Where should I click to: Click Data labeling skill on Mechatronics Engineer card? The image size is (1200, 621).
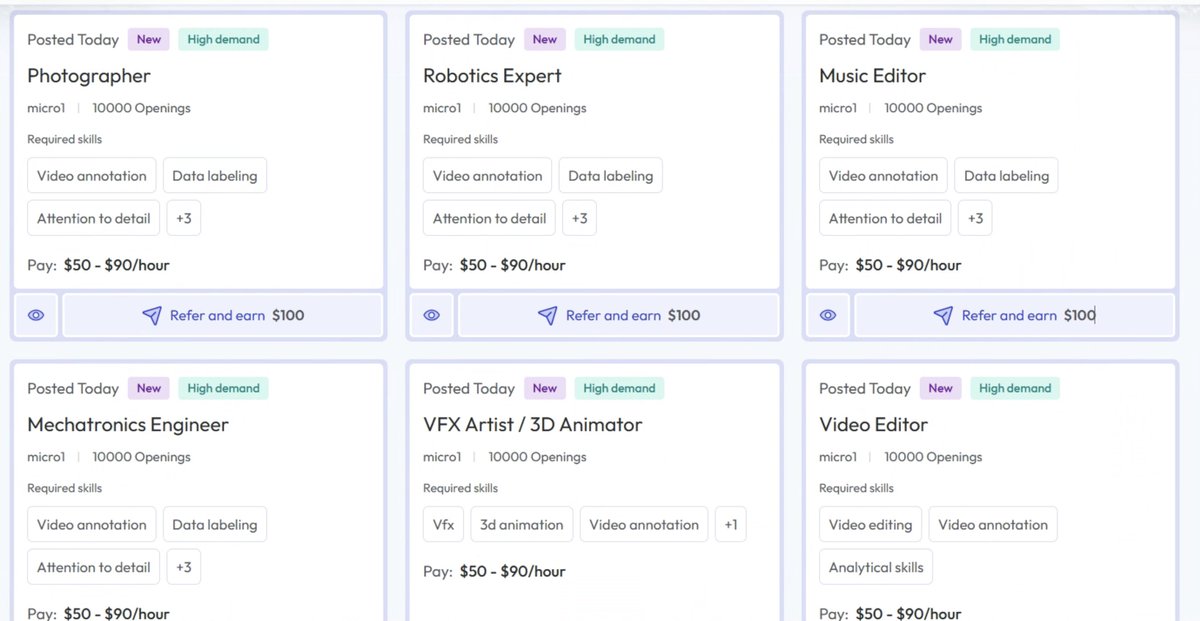[215, 524]
